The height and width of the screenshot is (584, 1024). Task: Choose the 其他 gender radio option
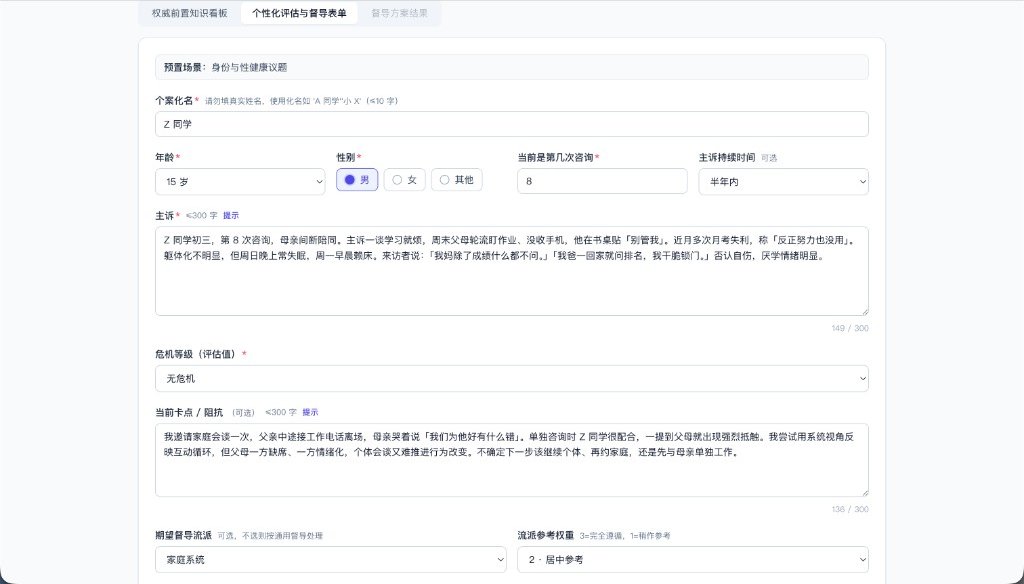click(x=456, y=180)
